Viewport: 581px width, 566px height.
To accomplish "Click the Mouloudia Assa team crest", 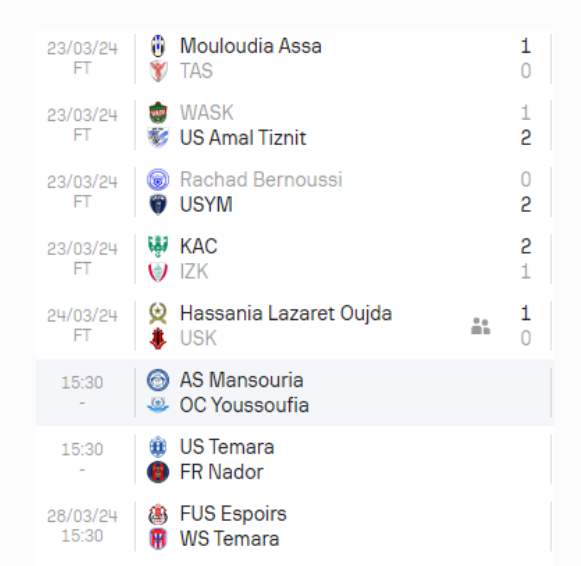I will pos(158,46).
